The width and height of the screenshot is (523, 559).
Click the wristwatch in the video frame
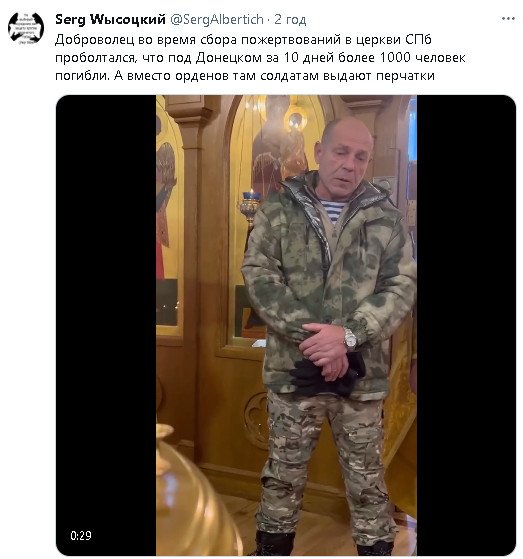tap(350, 339)
